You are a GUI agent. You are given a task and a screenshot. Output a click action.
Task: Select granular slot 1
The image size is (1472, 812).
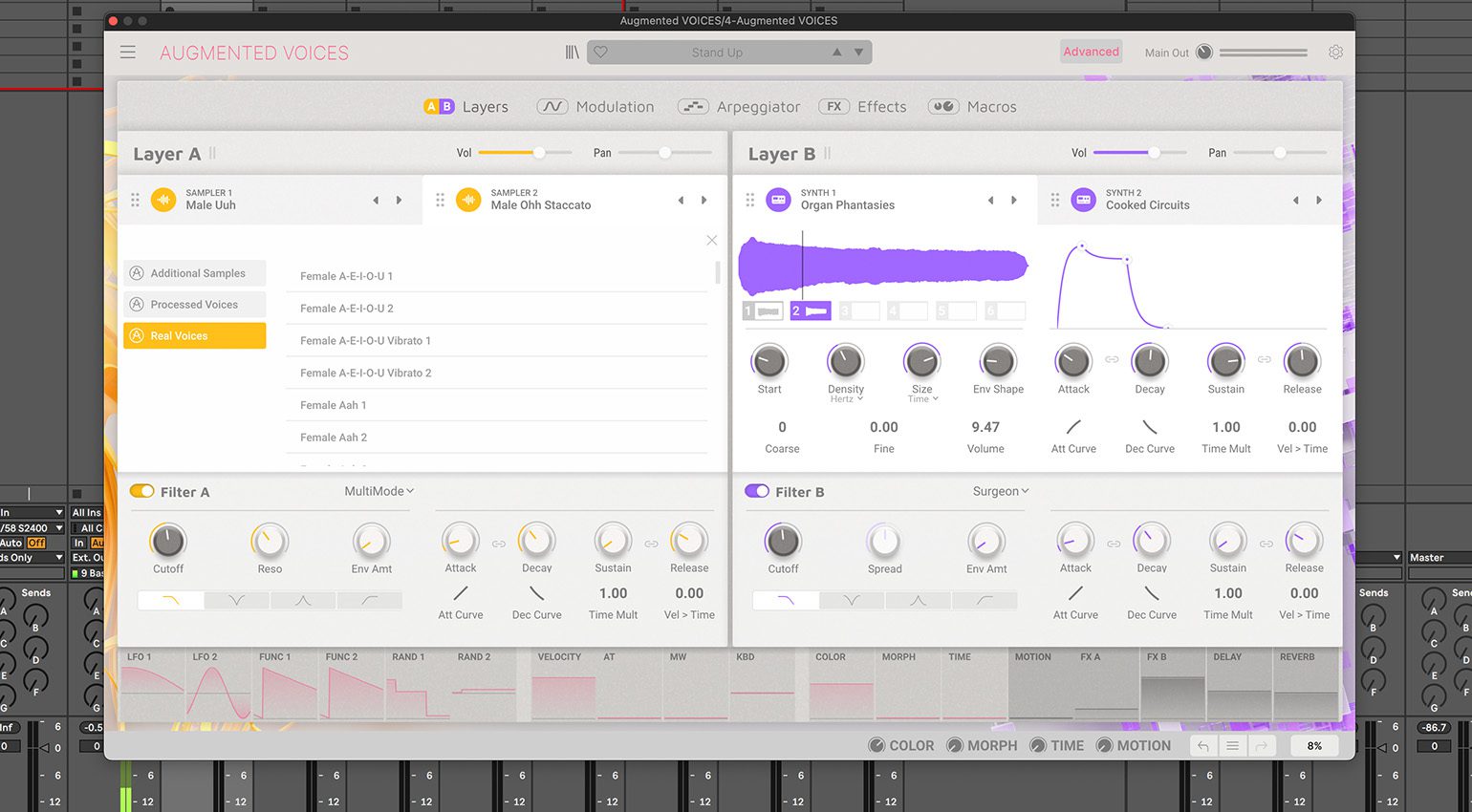[x=763, y=311]
